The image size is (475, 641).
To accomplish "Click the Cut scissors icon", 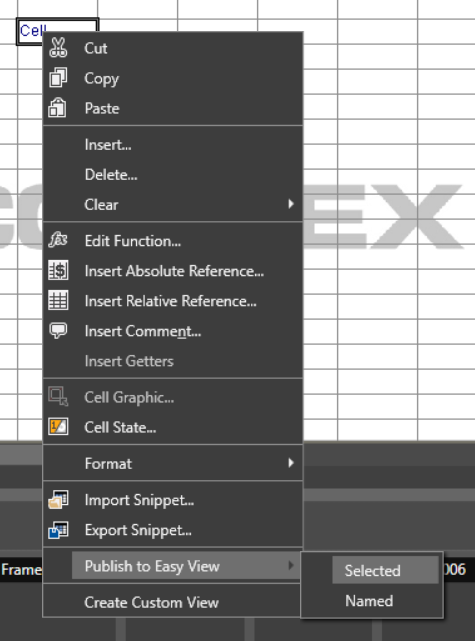I will coord(58,47).
